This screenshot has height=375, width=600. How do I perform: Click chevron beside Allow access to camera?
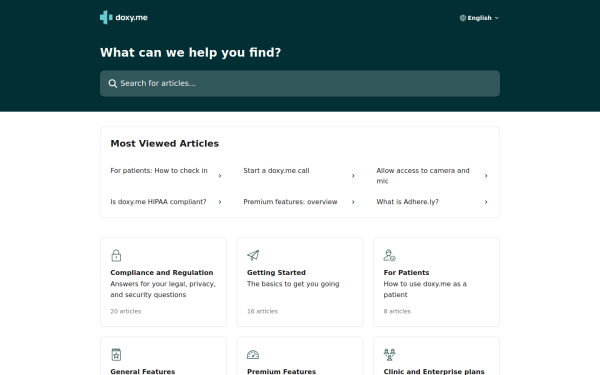486,176
